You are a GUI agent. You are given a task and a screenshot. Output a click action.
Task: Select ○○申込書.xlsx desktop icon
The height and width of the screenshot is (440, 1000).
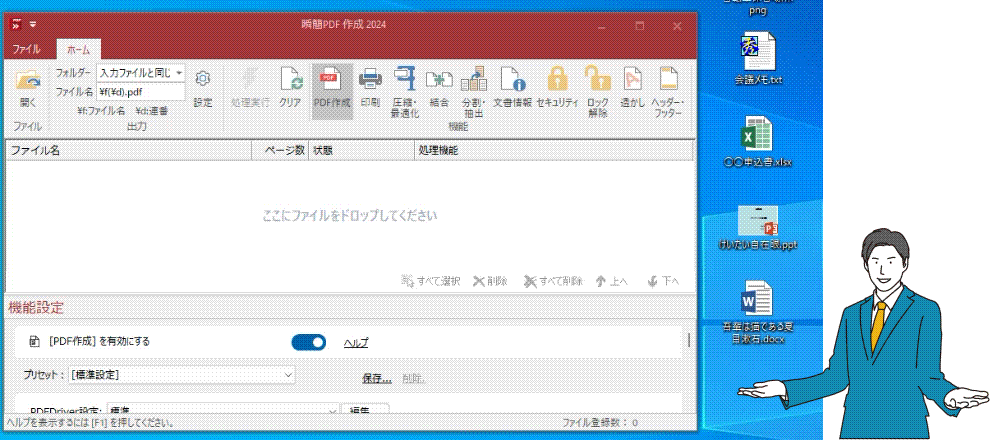pos(758,142)
